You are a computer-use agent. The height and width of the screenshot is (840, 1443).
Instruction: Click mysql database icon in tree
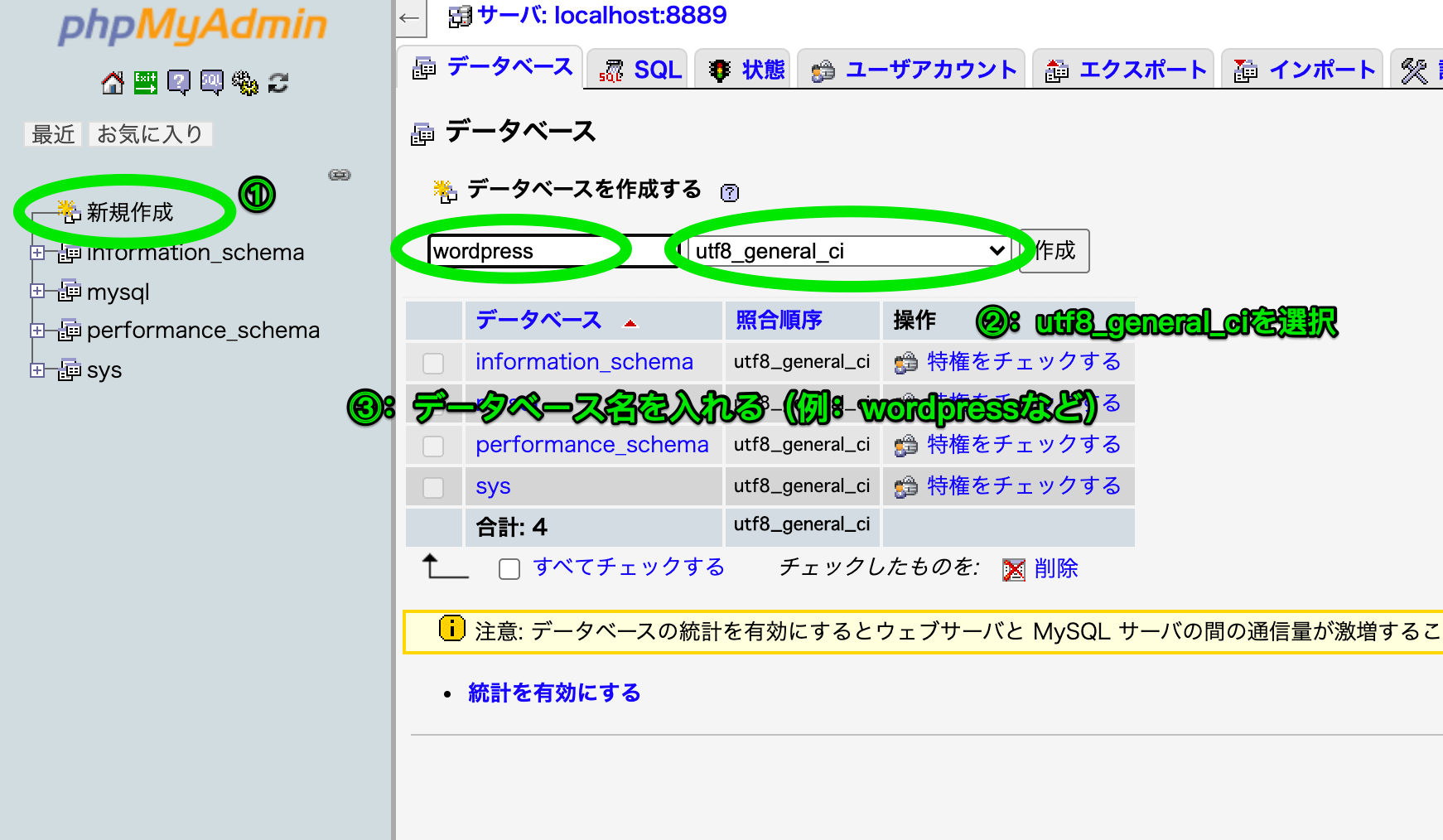coord(70,292)
